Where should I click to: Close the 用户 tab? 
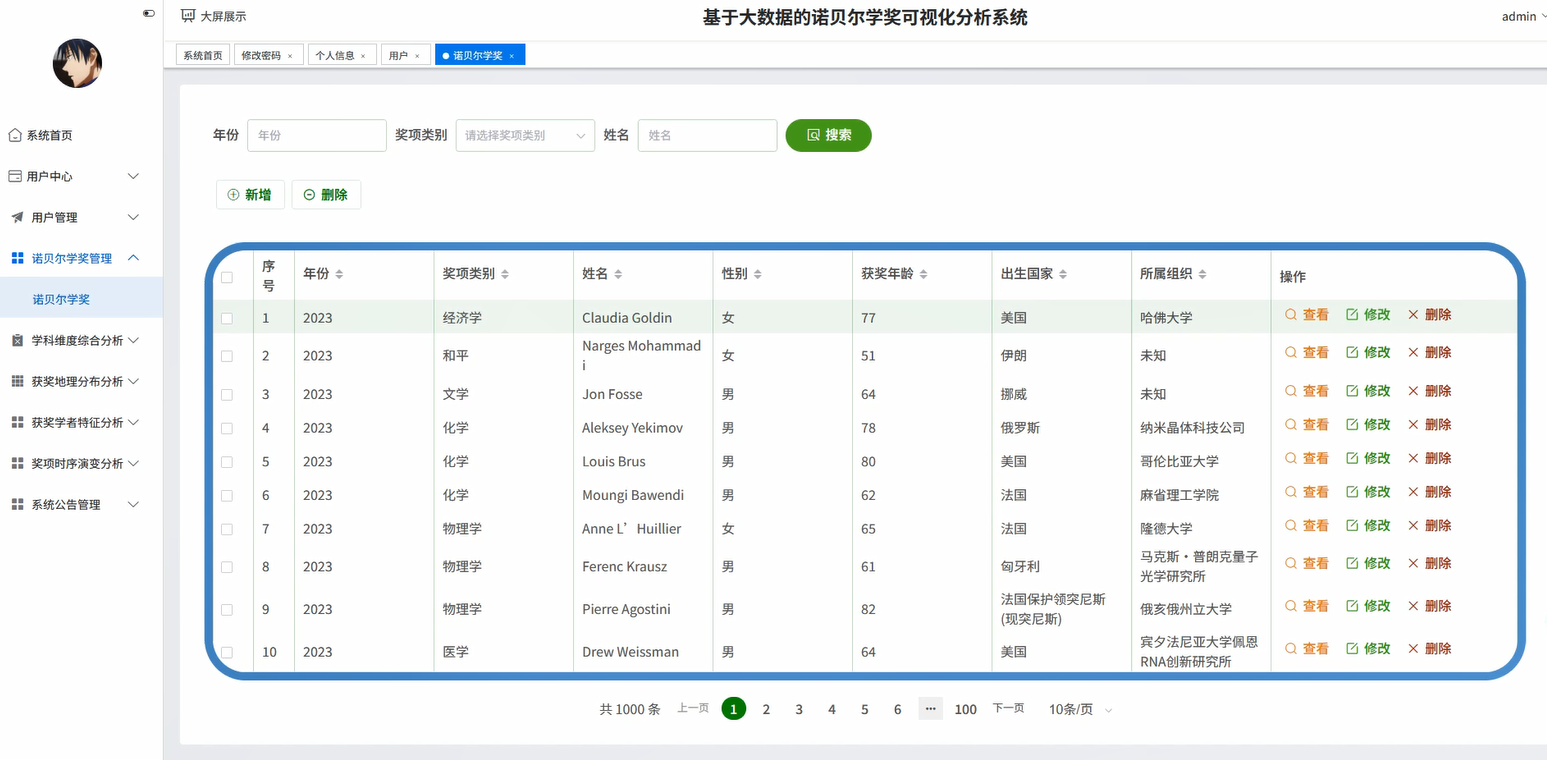(x=417, y=56)
